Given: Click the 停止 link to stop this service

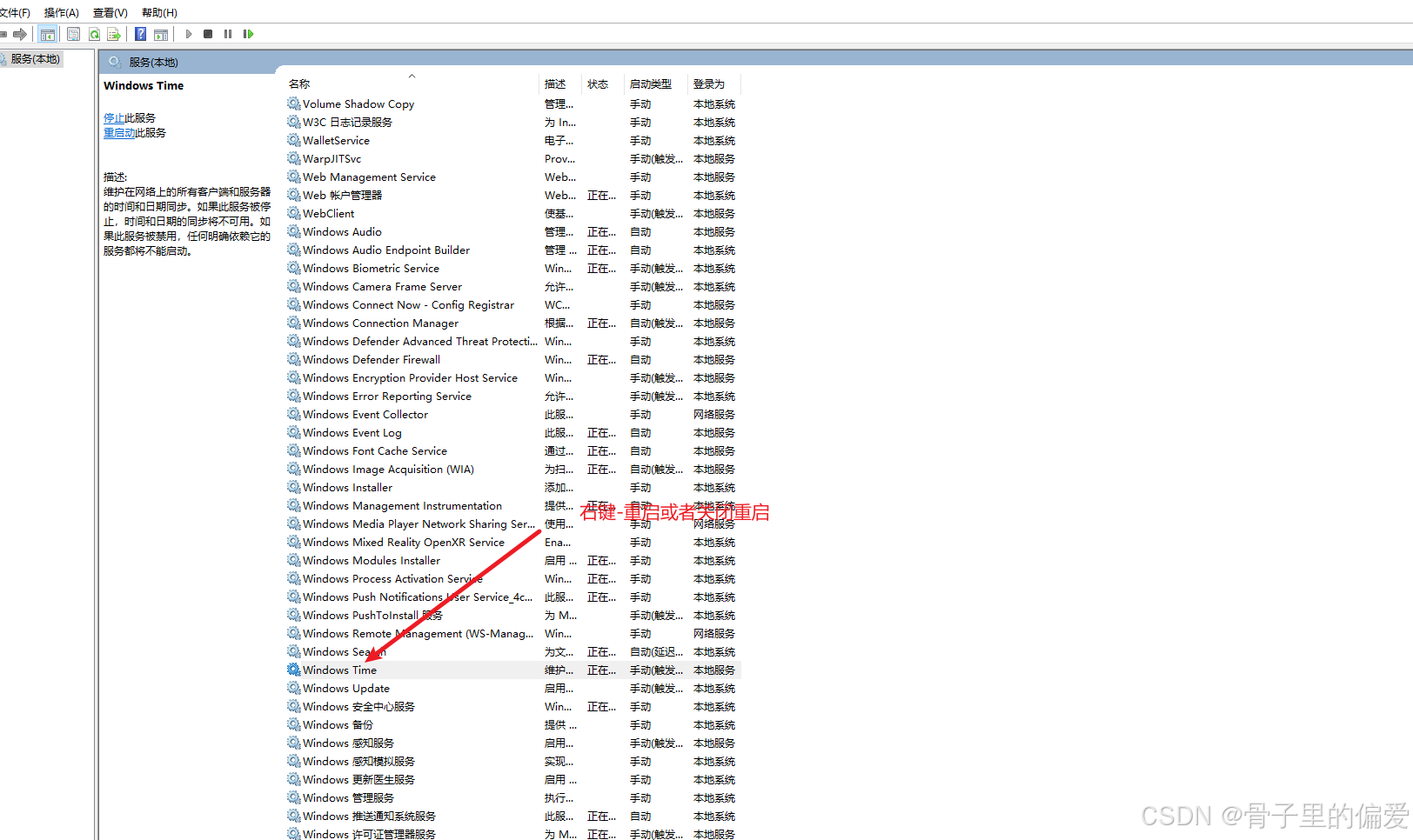Looking at the screenshot, I should pyautogui.click(x=114, y=118).
